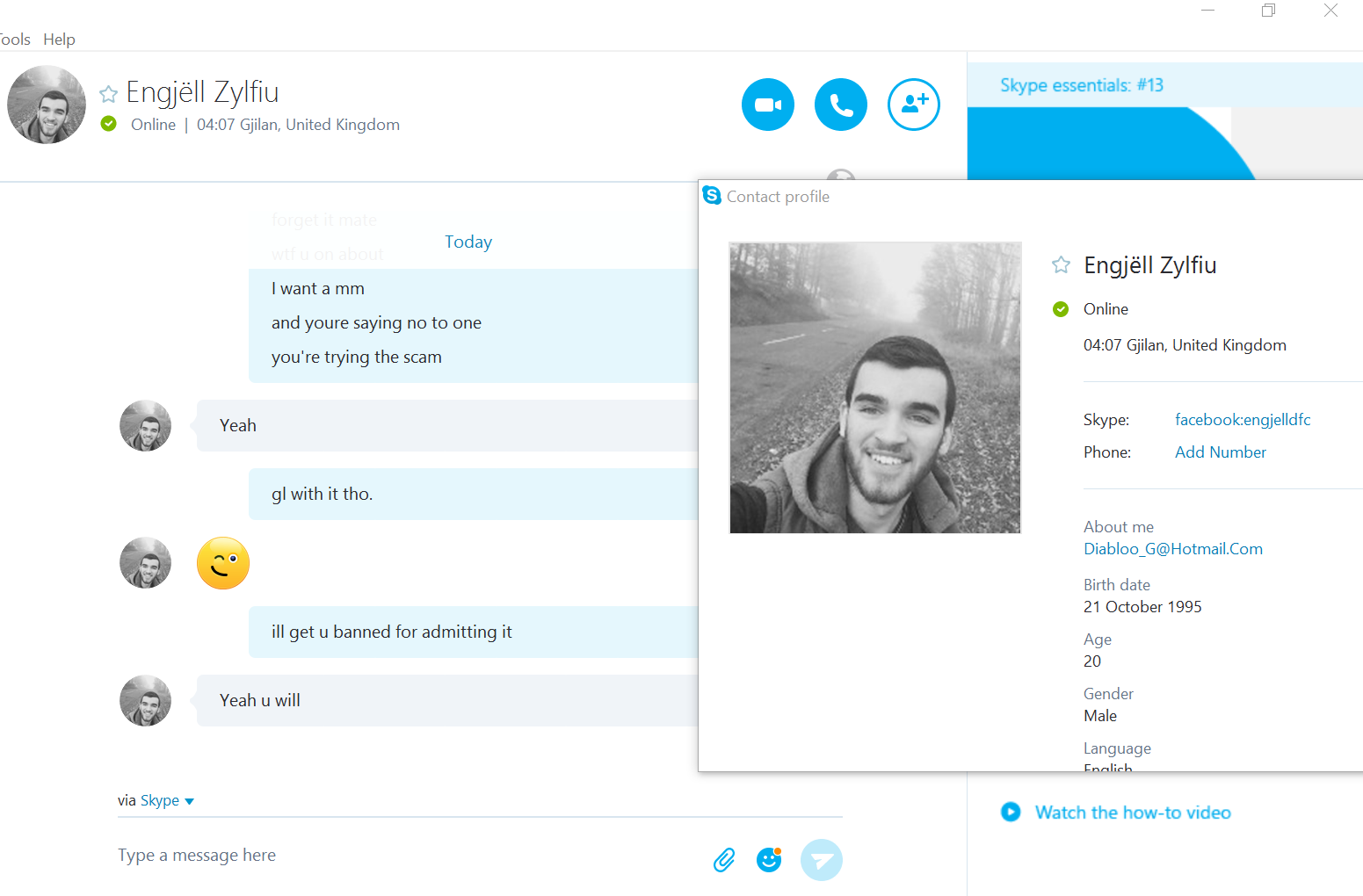Restore down the Skype window
This screenshot has height=896, width=1363.
pyautogui.click(x=1268, y=11)
